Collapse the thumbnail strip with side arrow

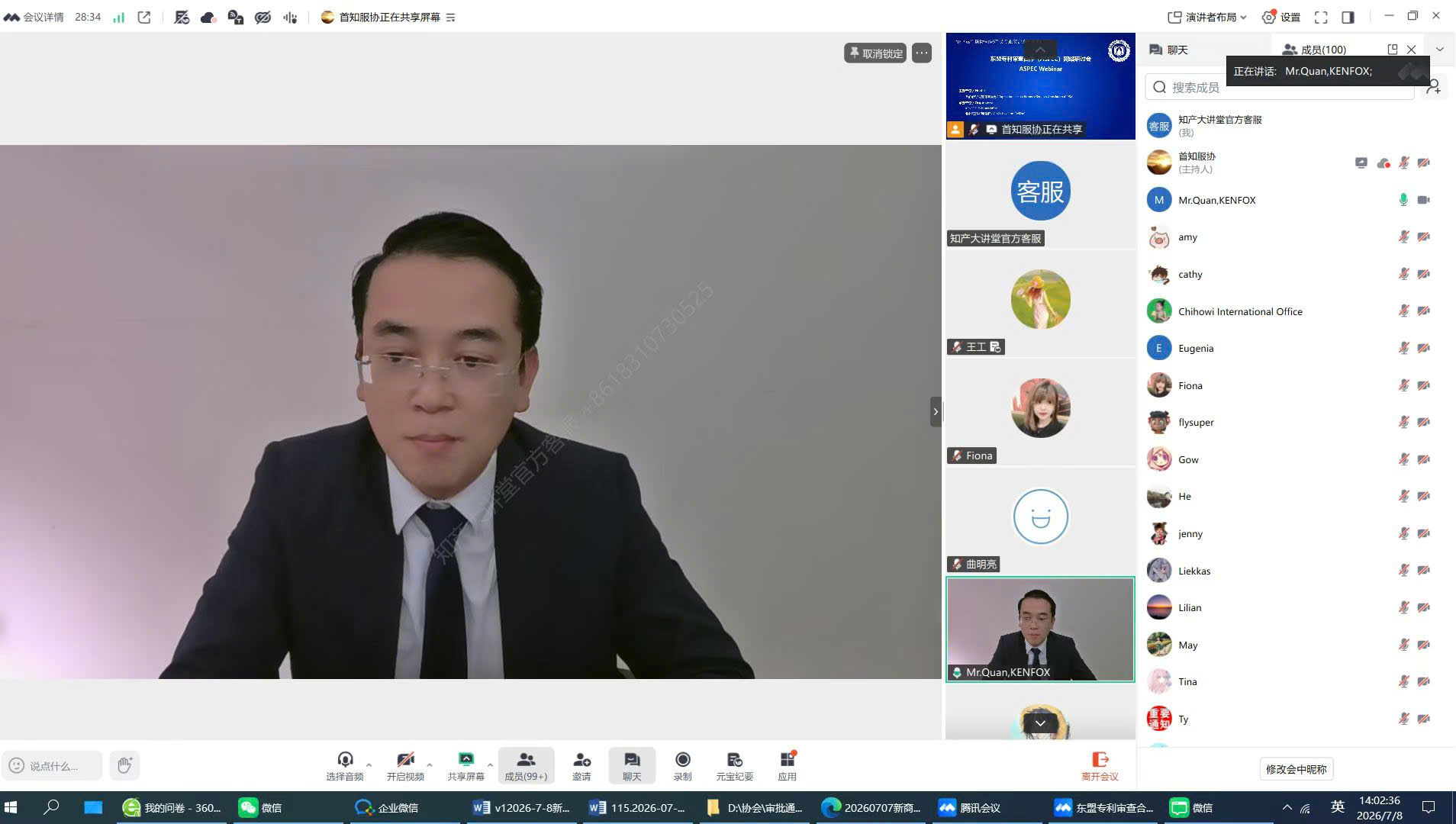click(936, 412)
